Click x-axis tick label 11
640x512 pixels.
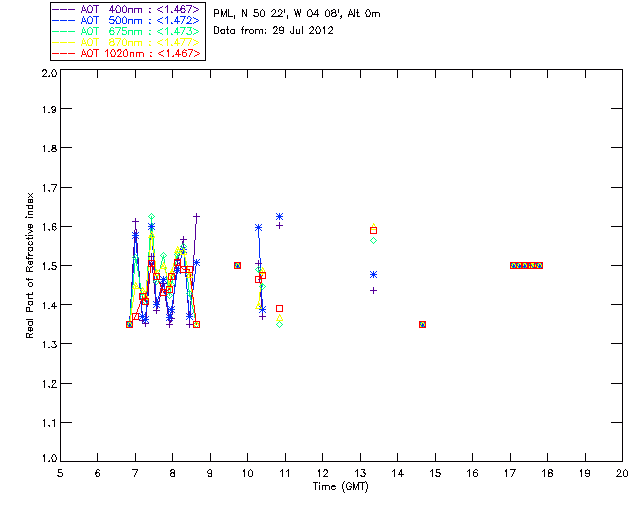tap(285, 473)
